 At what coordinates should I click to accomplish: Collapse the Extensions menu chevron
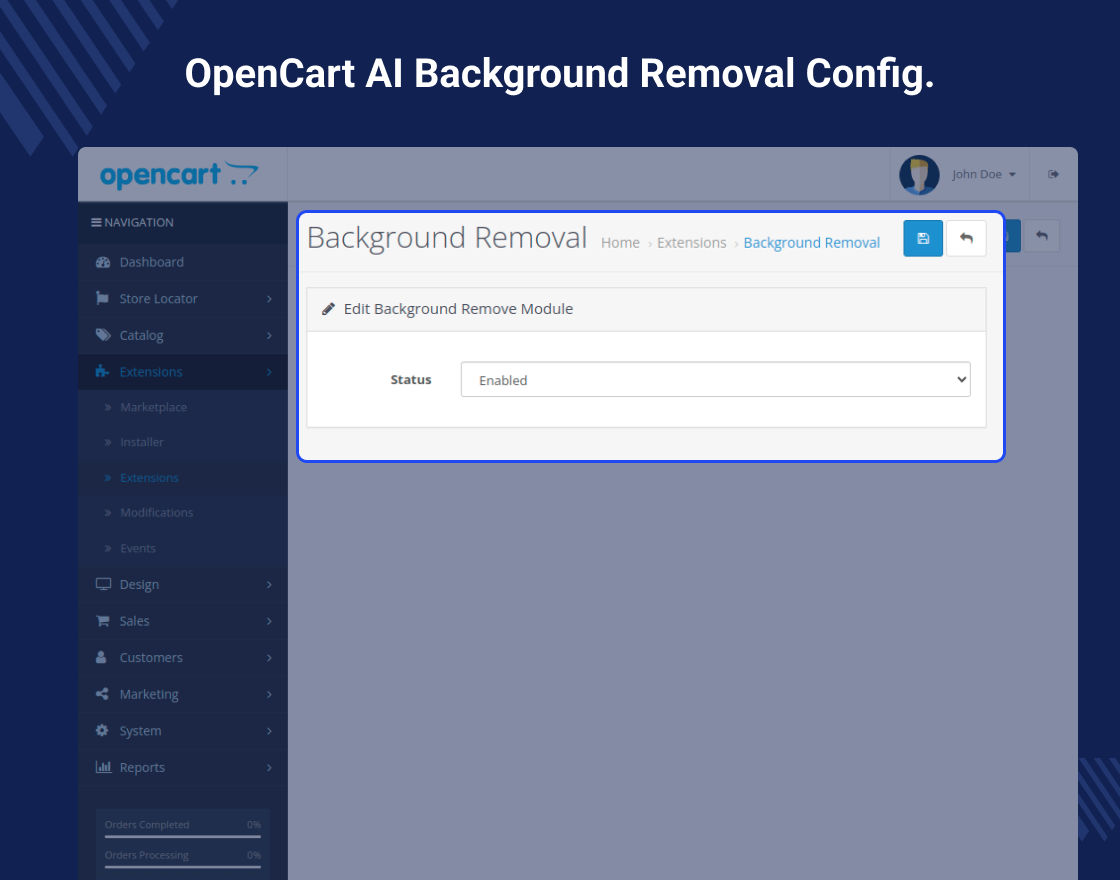[x=269, y=371]
